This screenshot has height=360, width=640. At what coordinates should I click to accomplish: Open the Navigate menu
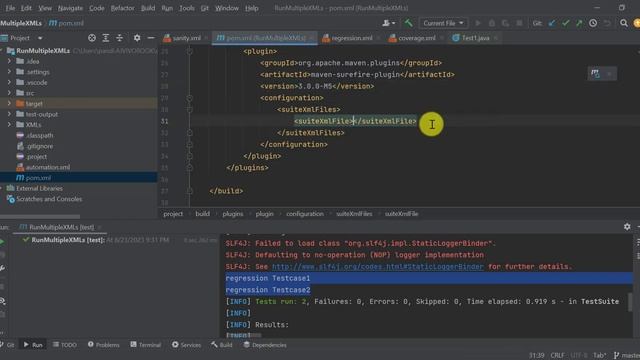tap(70, 8)
